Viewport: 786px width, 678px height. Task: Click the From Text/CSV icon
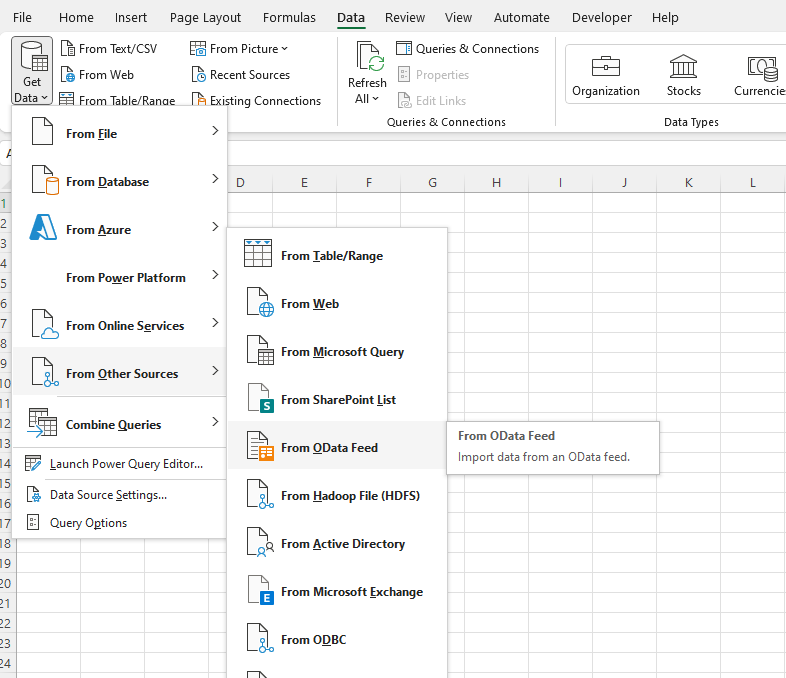tap(68, 49)
